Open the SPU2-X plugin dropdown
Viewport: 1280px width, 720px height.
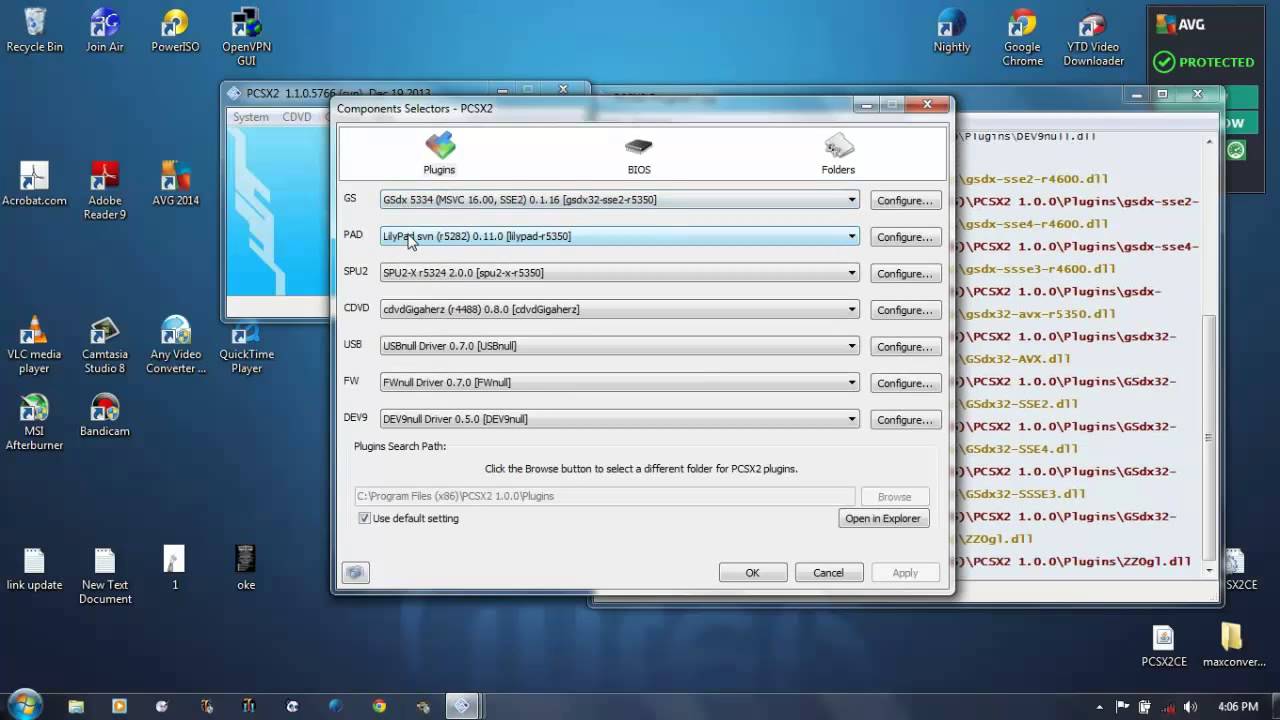(x=620, y=273)
